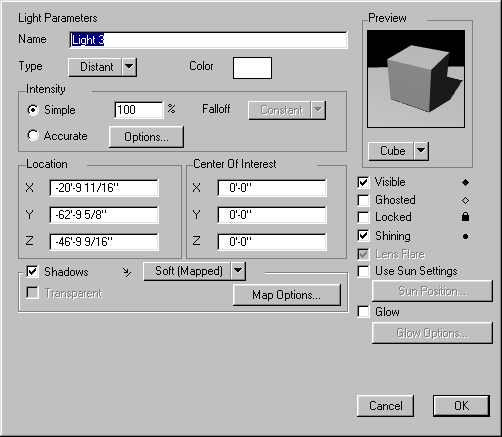Click the Ghosted hollow diamond icon
Screen dimensions: 502x437
[x=465, y=200]
